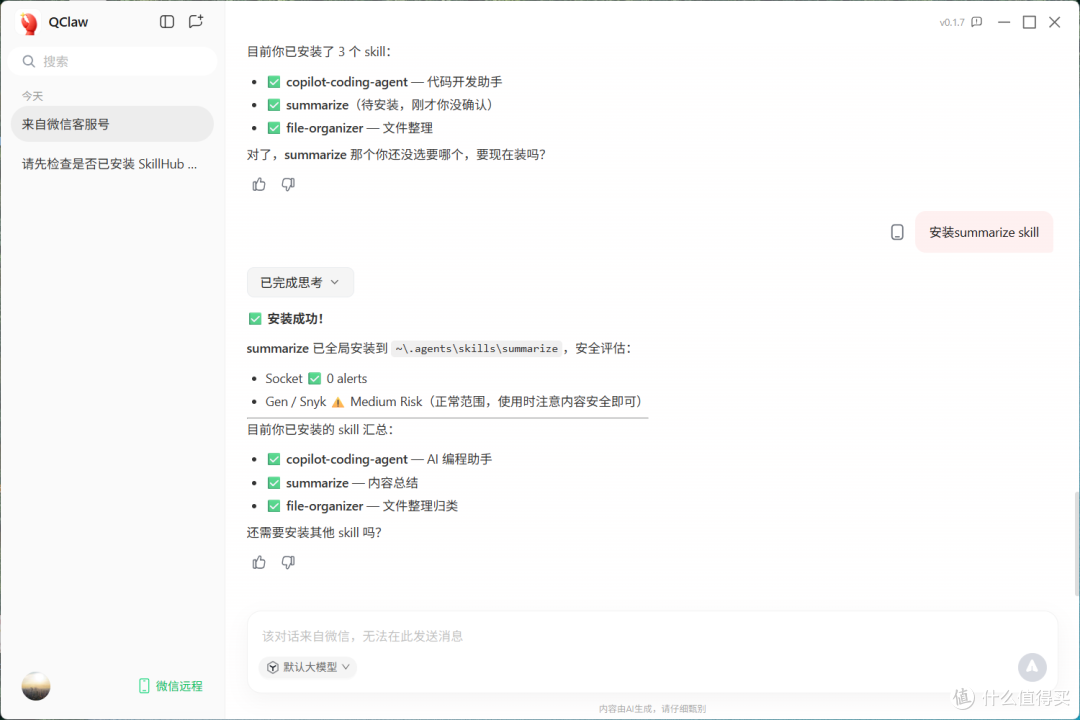Click the '今天' section label
The height and width of the screenshot is (720, 1080).
[32, 96]
